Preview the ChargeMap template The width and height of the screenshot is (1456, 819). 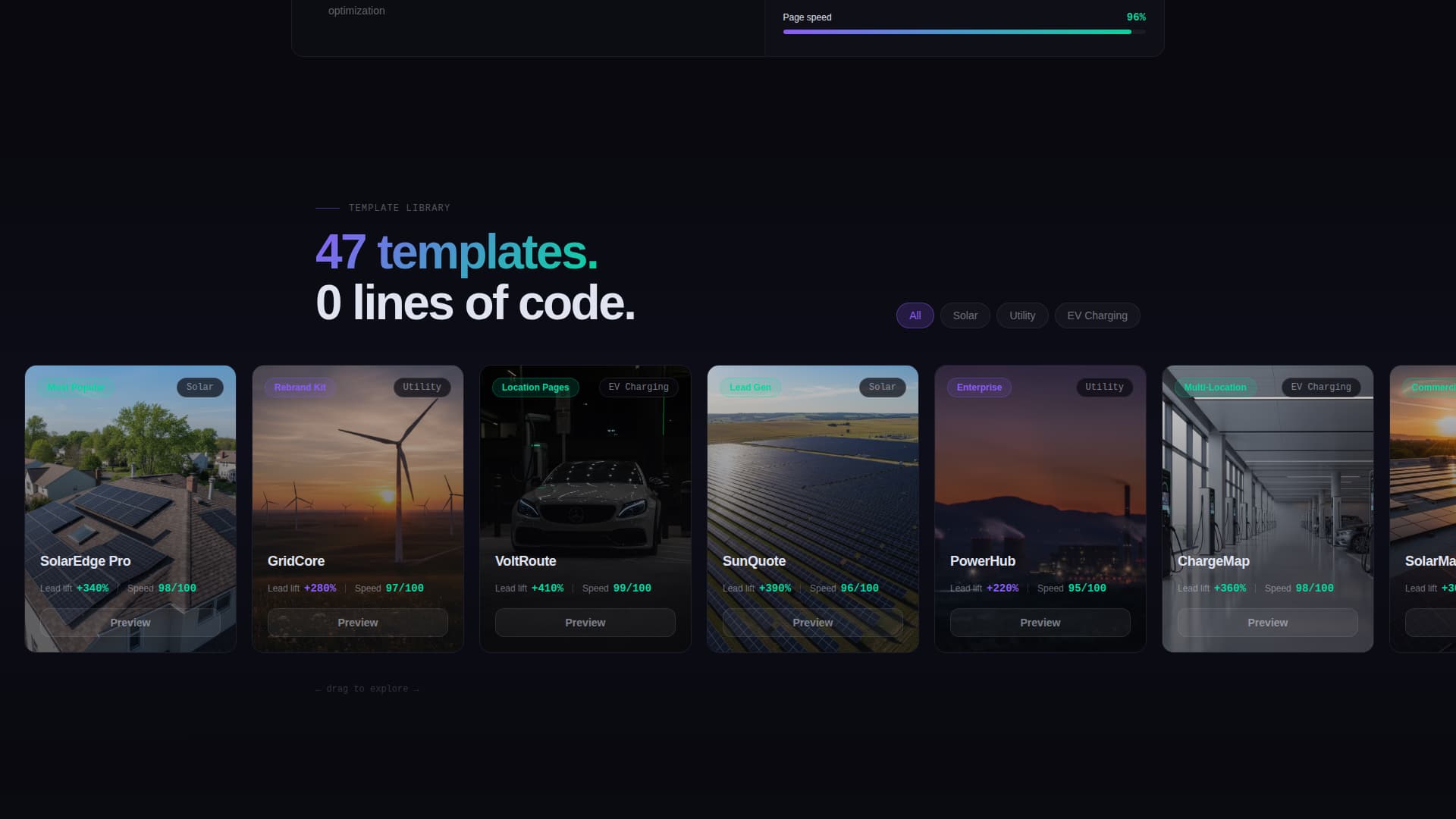point(1267,622)
